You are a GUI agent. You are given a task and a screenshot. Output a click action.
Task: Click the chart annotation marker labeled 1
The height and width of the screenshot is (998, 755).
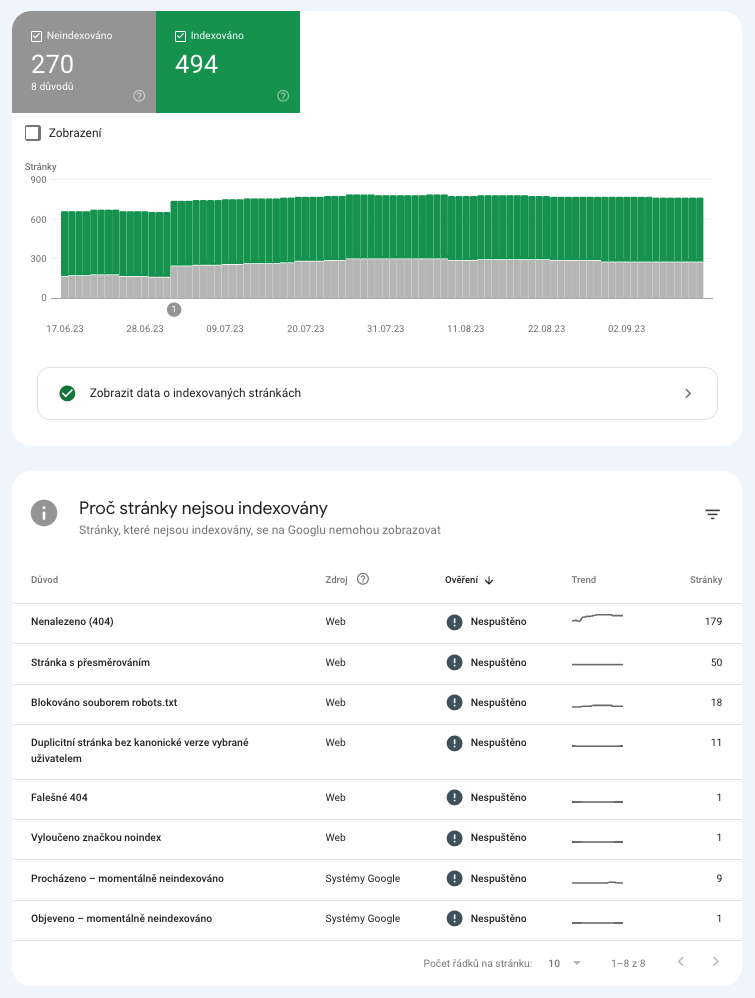point(174,309)
